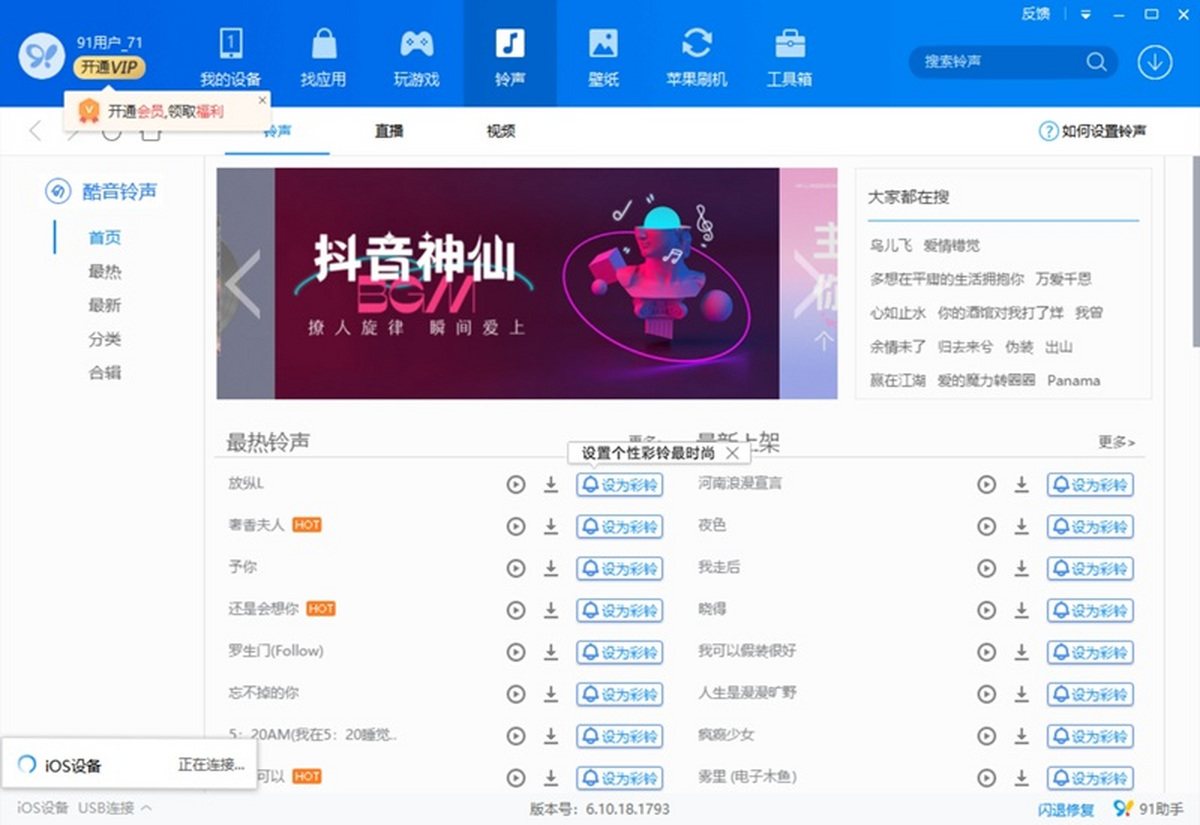1200x825 pixels.
Task: Open 91助手 from the status bar
Action: (1148, 809)
